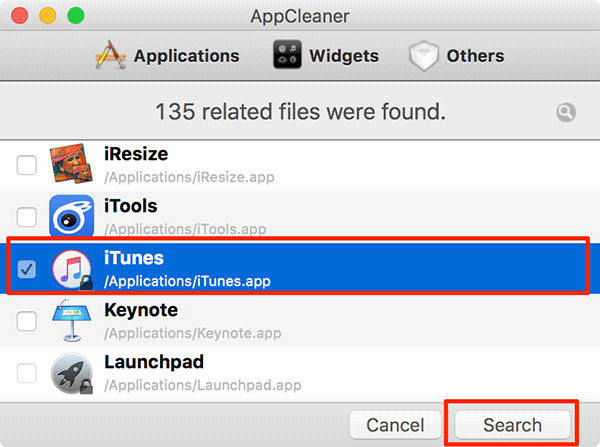Image resolution: width=600 pixels, height=447 pixels.
Task: Click the /Applications/iTools.app path
Action: pyautogui.click(x=186, y=229)
